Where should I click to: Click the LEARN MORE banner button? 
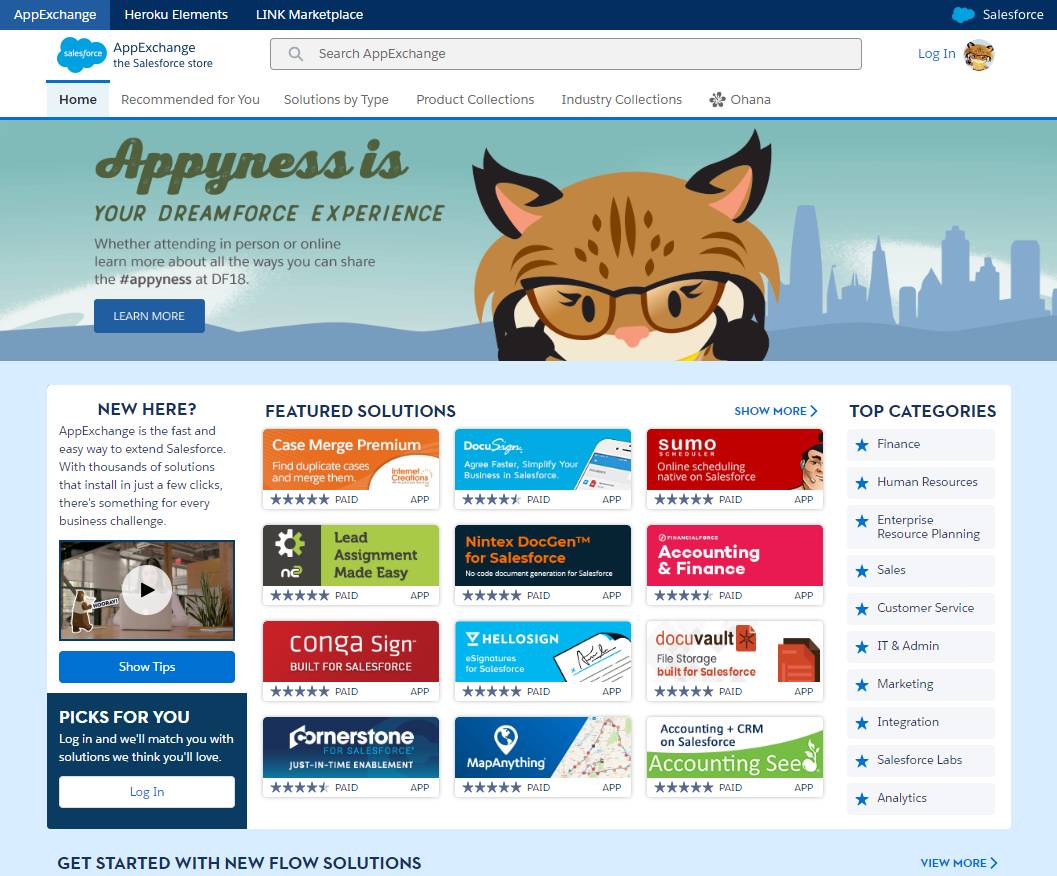pyautogui.click(x=149, y=316)
